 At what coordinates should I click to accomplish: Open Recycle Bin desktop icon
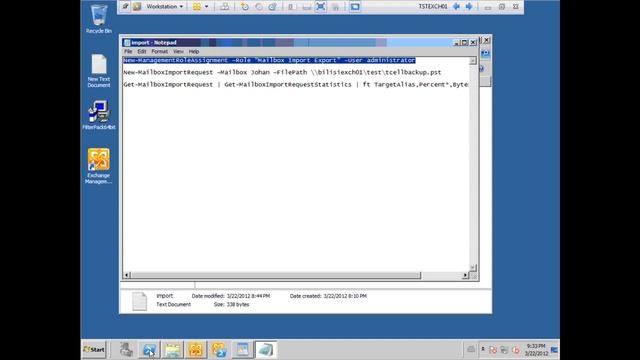point(99,19)
